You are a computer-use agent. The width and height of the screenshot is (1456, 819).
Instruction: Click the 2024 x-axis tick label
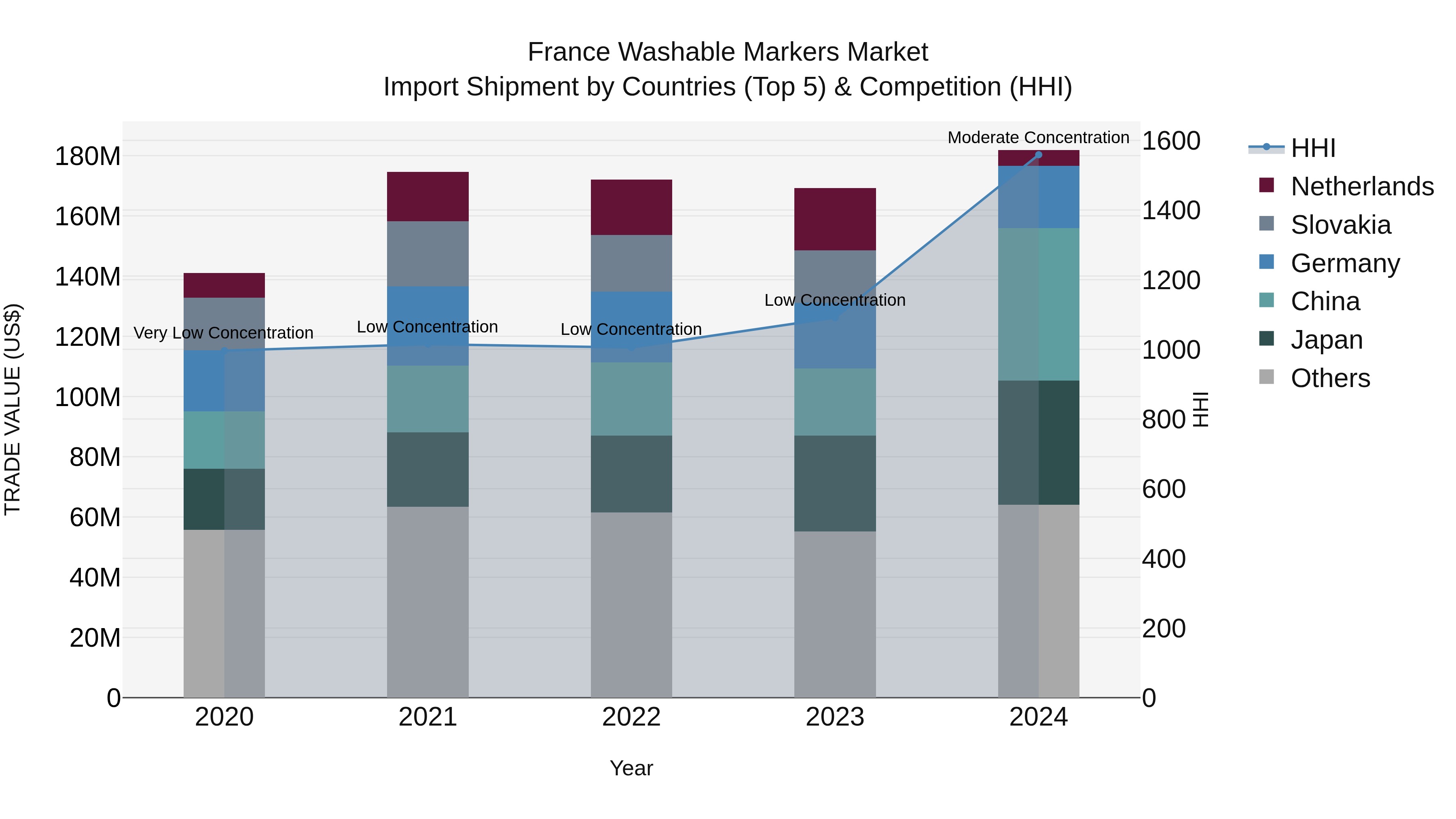pyautogui.click(x=1038, y=717)
